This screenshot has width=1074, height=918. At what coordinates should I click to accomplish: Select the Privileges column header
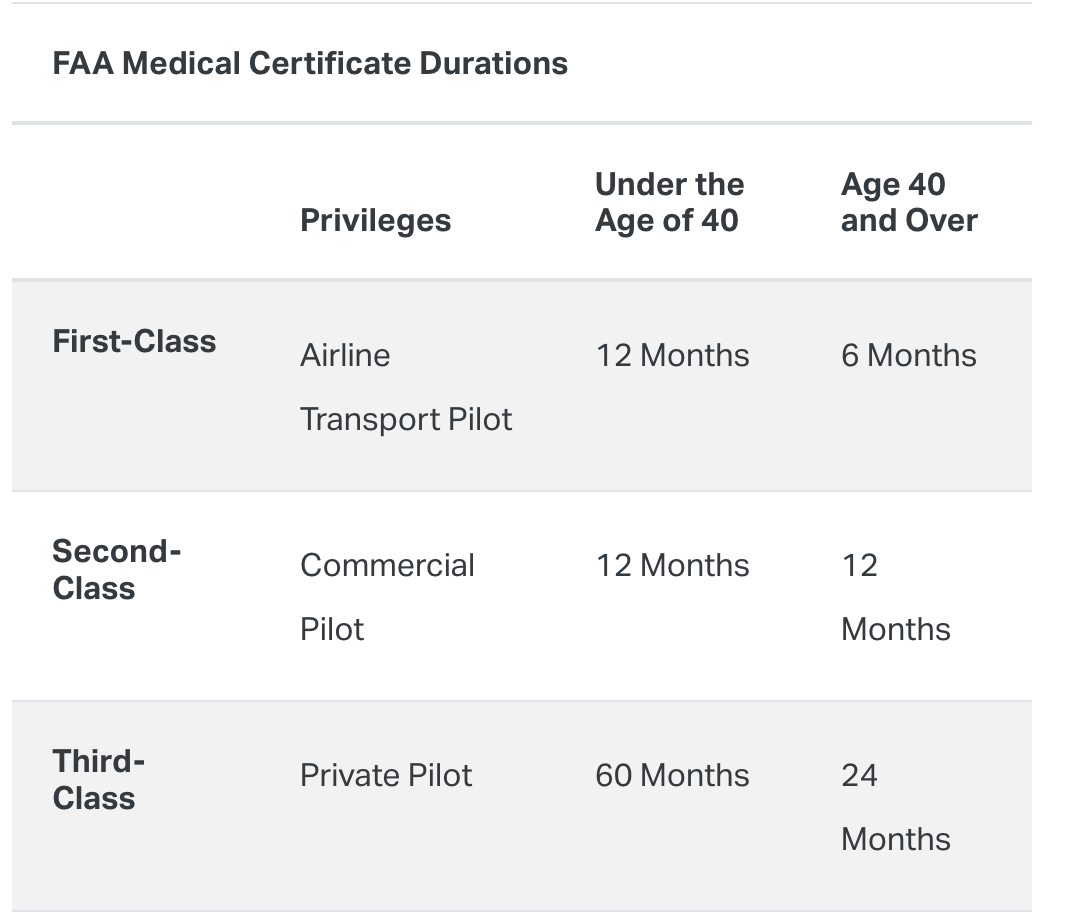pos(375,220)
